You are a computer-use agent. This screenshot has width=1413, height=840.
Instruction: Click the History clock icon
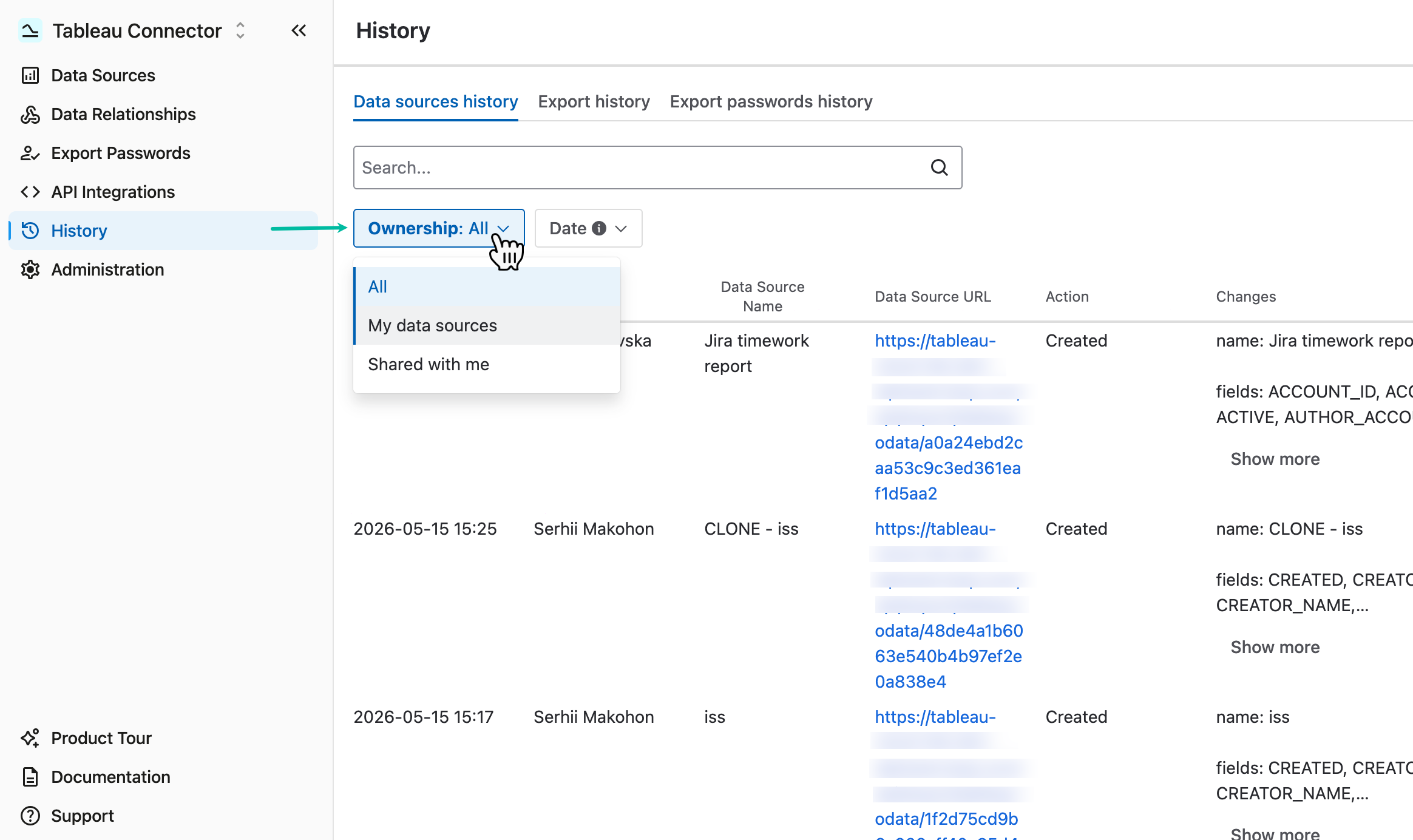tap(30, 231)
